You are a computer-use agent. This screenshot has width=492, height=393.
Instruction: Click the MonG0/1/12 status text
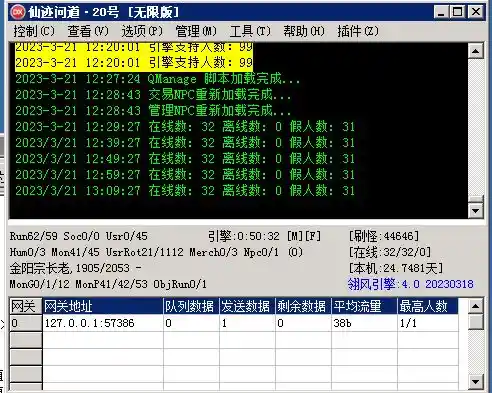(x=40, y=284)
